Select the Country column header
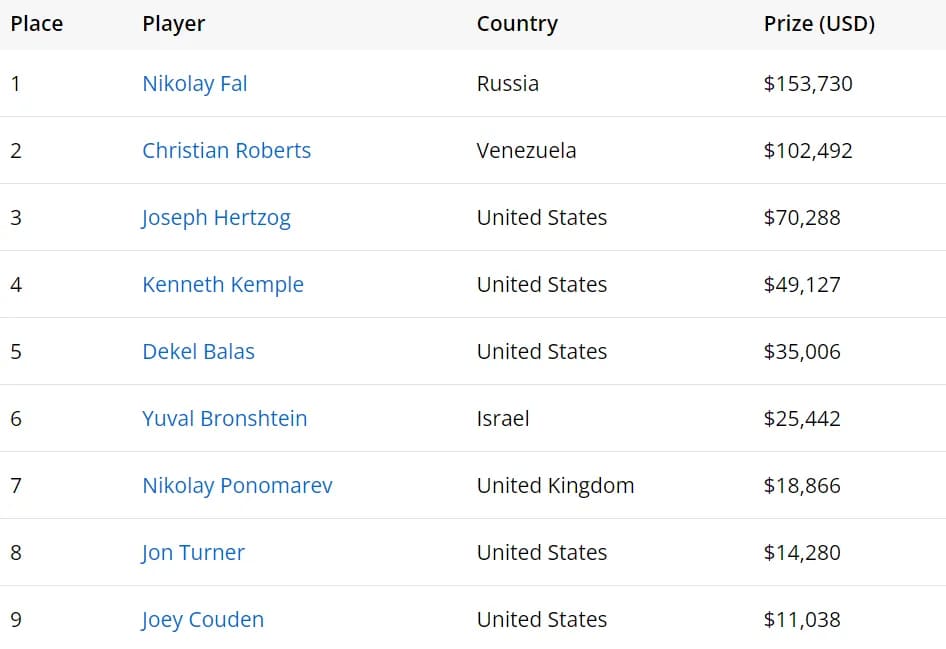 pos(517,24)
